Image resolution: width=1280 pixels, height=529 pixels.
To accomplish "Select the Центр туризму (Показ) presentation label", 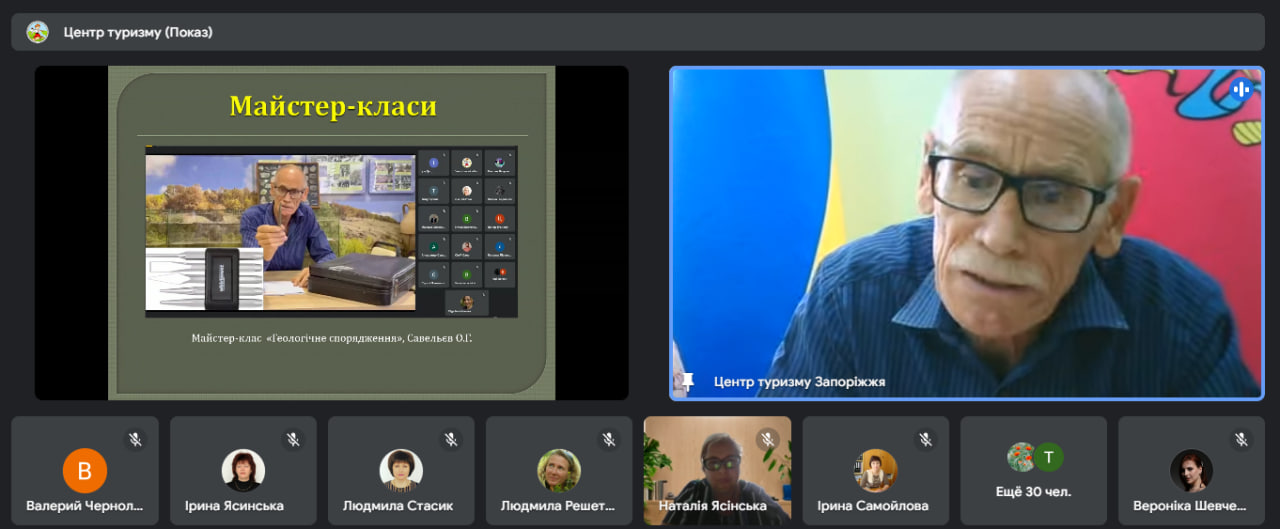I will pos(138,32).
